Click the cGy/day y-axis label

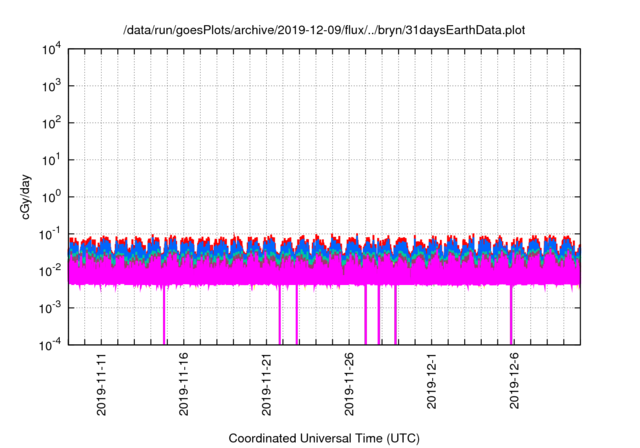click(26, 197)
